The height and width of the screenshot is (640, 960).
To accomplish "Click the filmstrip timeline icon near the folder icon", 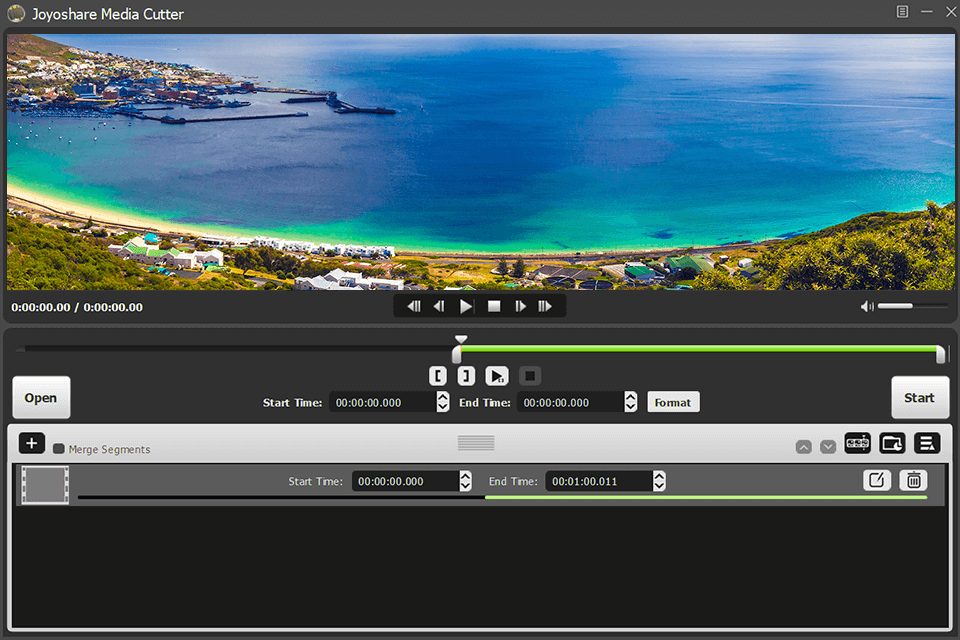I will [857, 443].
